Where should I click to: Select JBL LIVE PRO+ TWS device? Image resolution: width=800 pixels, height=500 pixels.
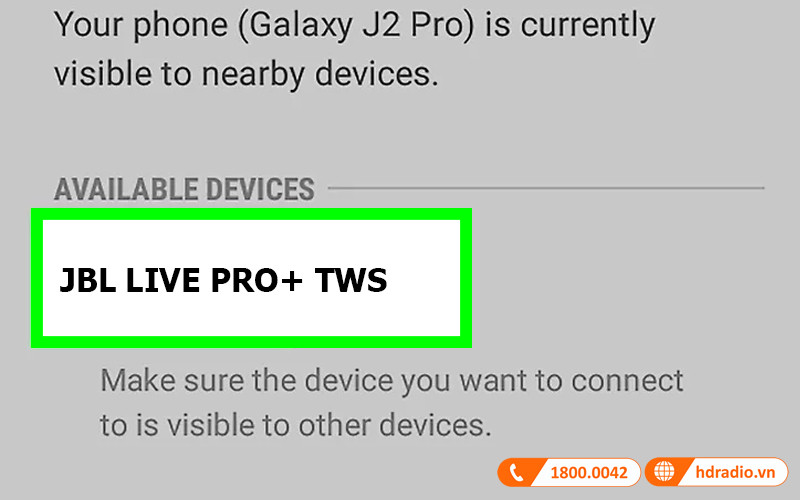click(252, 279)
